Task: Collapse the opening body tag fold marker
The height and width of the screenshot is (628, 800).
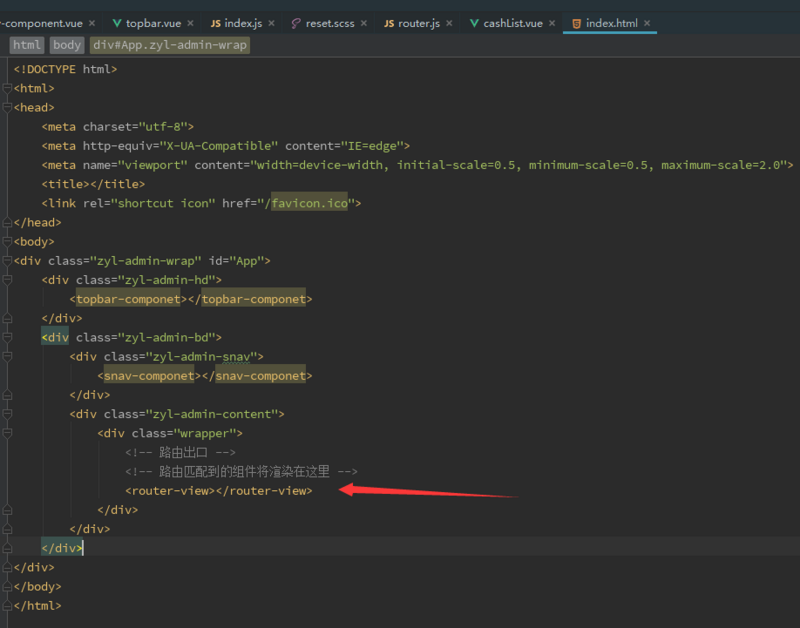Action: (7, 242)
